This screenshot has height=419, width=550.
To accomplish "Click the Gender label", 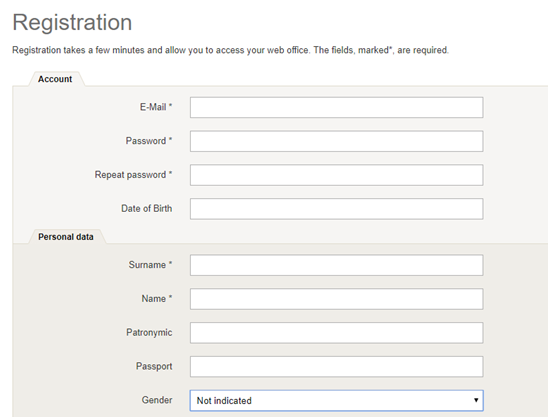I will coord(157,400).
